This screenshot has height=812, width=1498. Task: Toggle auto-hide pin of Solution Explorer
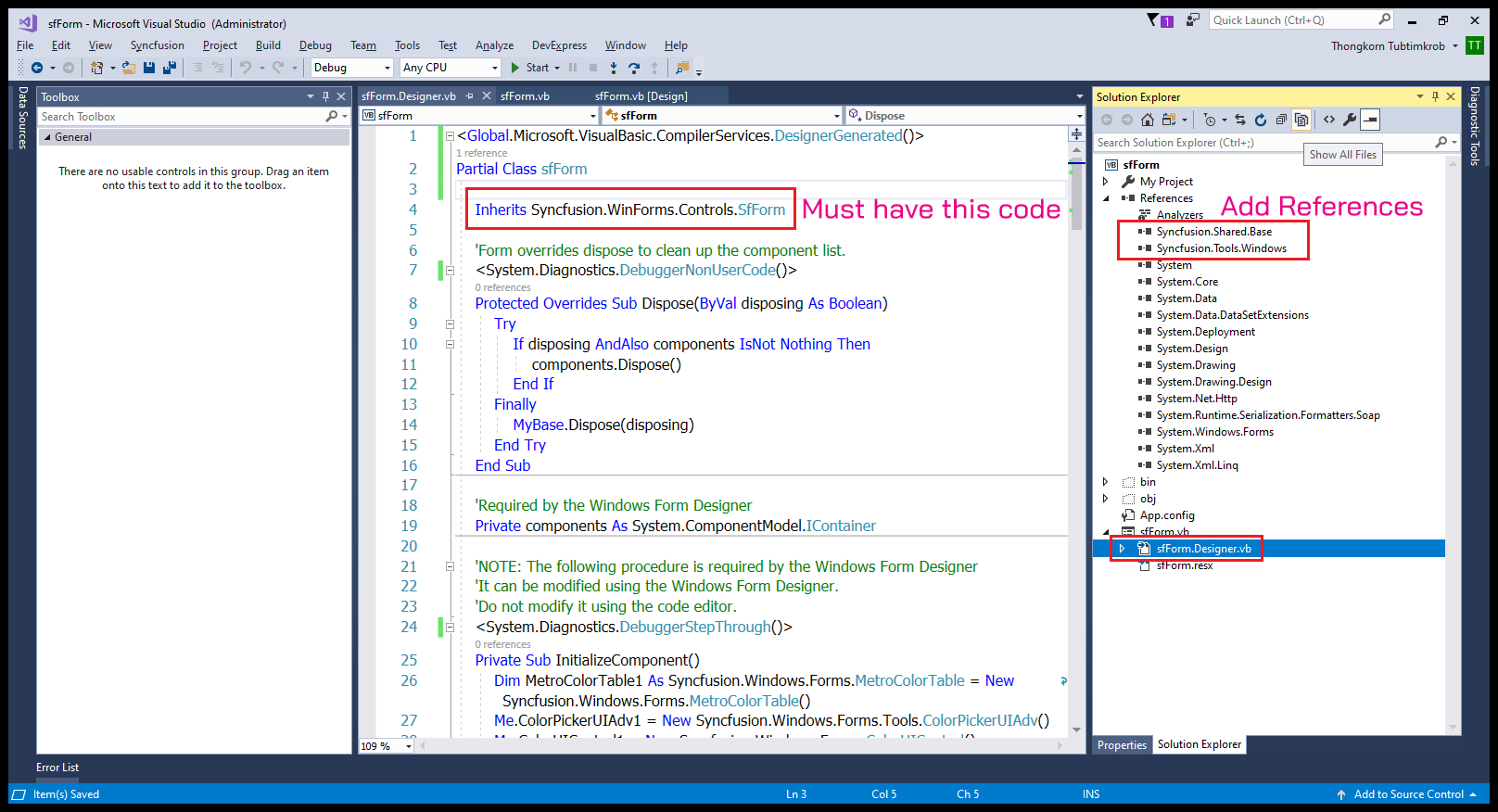[x=1435, y=96]
